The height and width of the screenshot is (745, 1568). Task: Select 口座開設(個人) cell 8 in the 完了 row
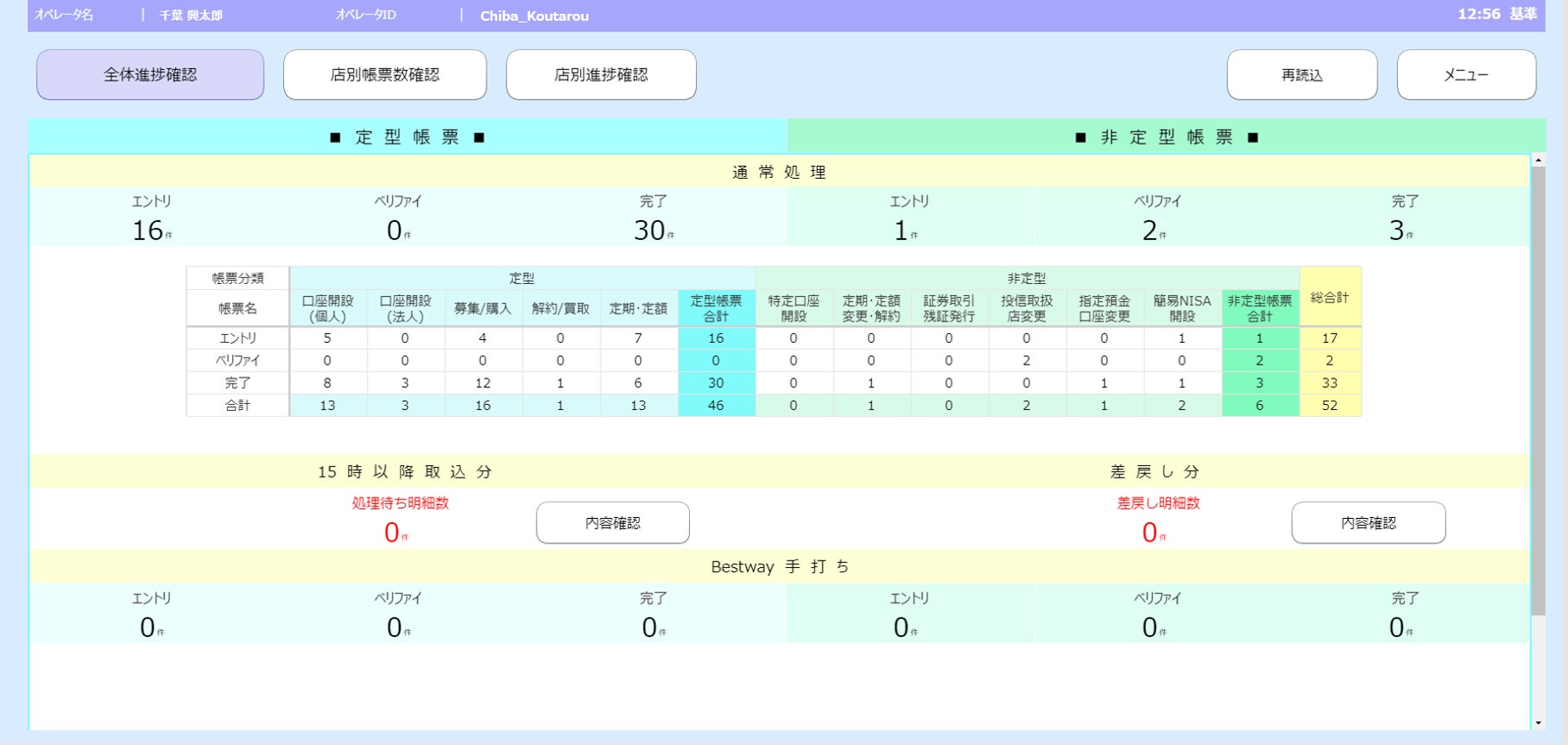click(328, 382)
